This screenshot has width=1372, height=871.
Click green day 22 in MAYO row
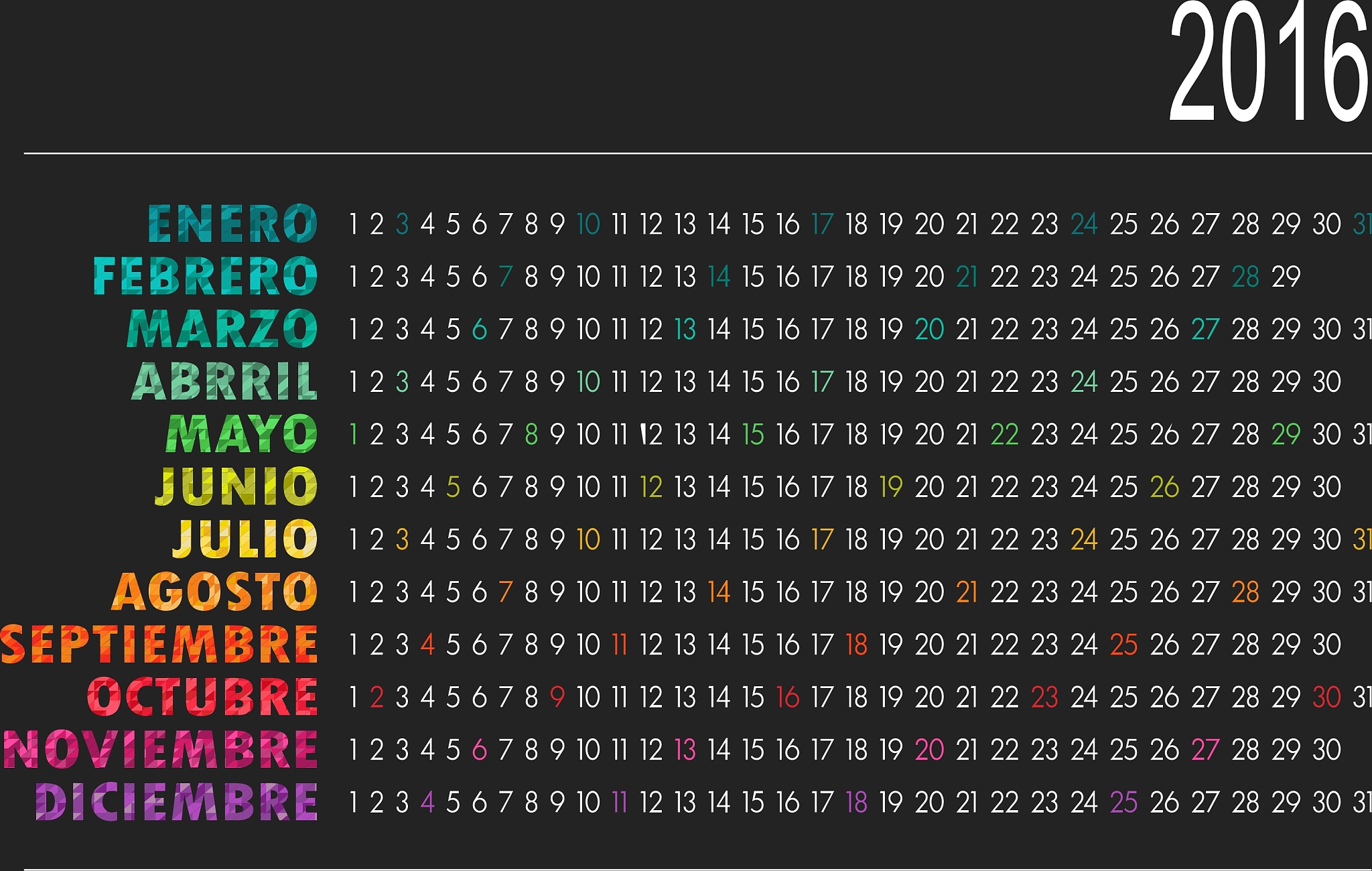point(1004,435)
